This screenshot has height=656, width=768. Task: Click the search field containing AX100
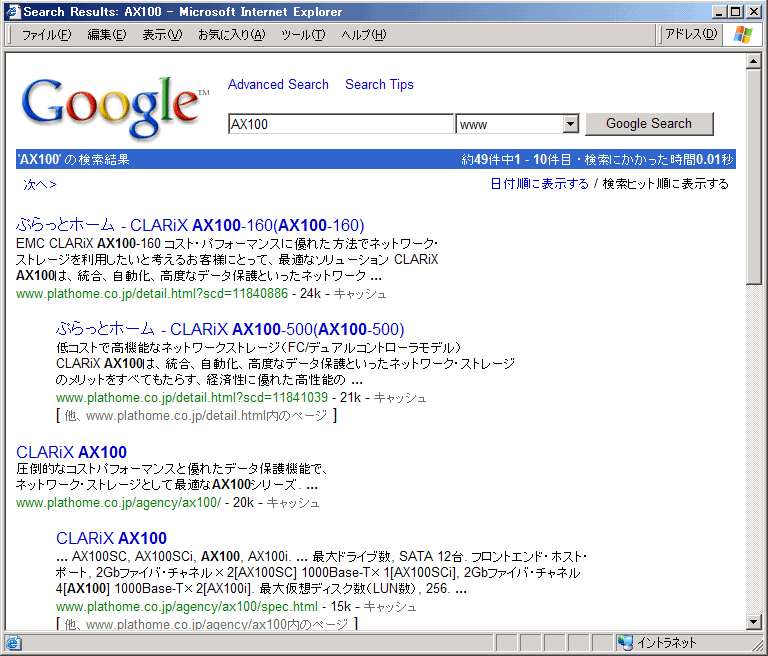[x=340, y=124]
